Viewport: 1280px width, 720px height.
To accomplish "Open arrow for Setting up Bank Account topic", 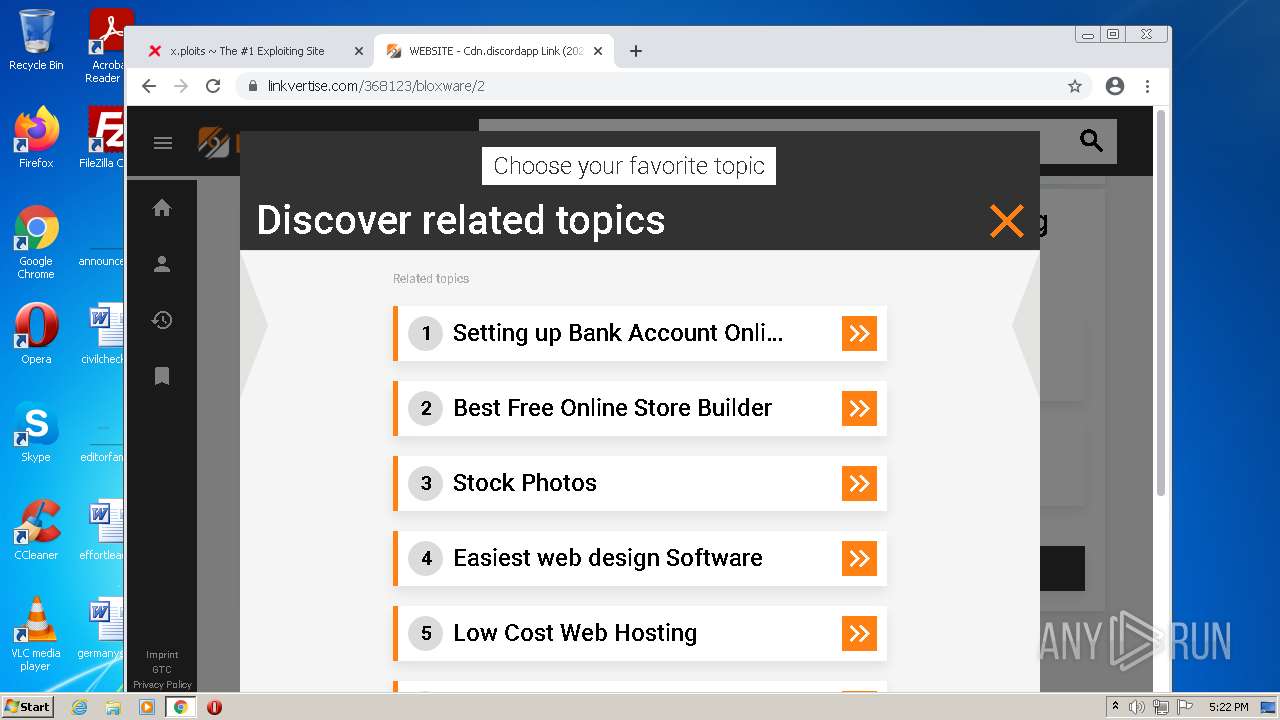I will (859, 333).
